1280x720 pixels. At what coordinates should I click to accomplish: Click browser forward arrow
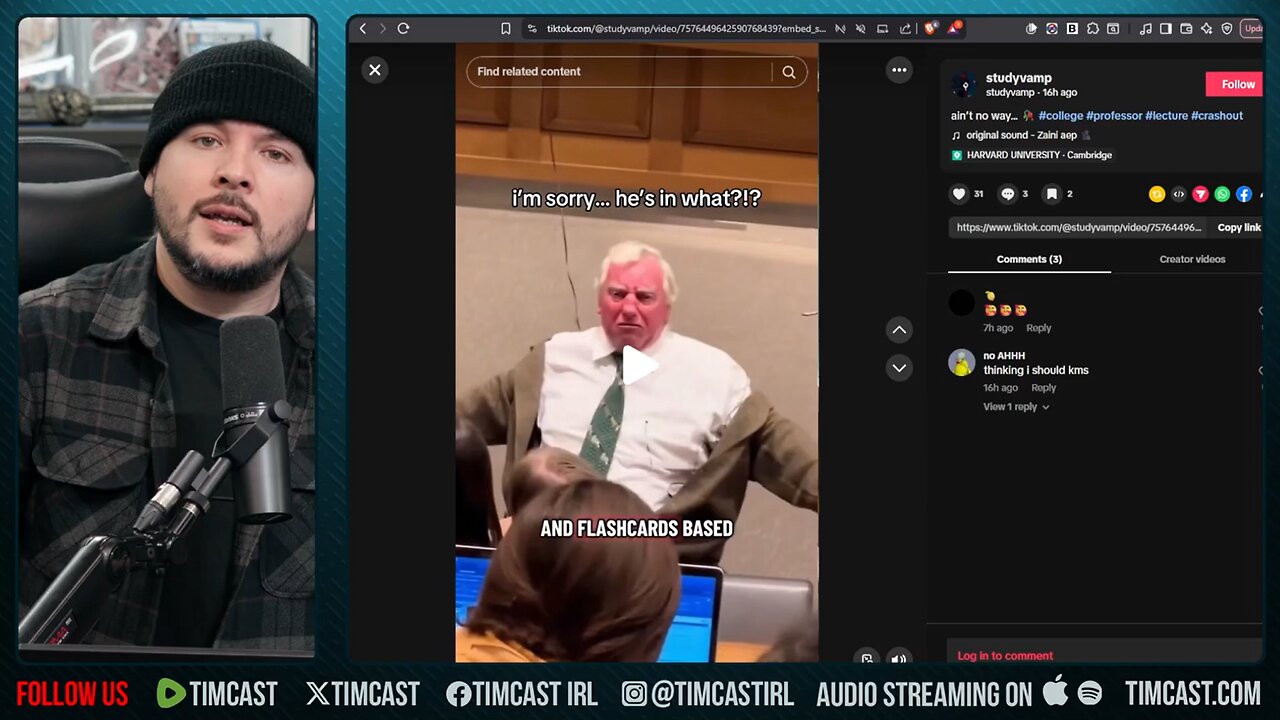(382, 29)
